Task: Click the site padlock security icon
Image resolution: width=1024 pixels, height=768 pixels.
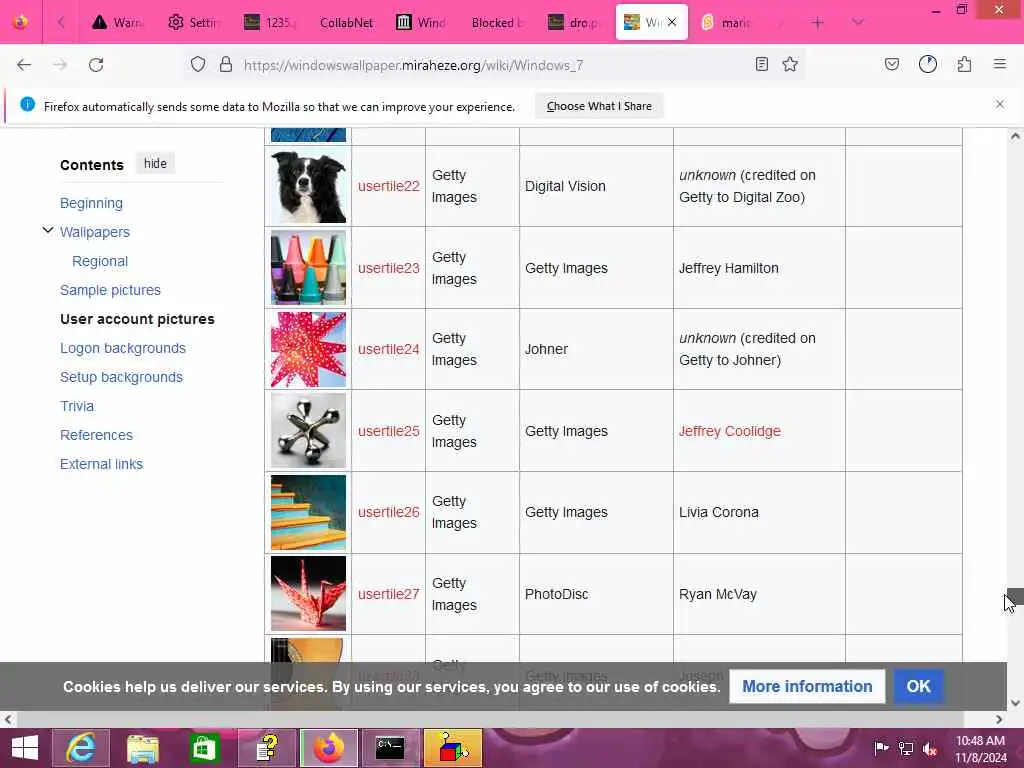Action: 226,65
